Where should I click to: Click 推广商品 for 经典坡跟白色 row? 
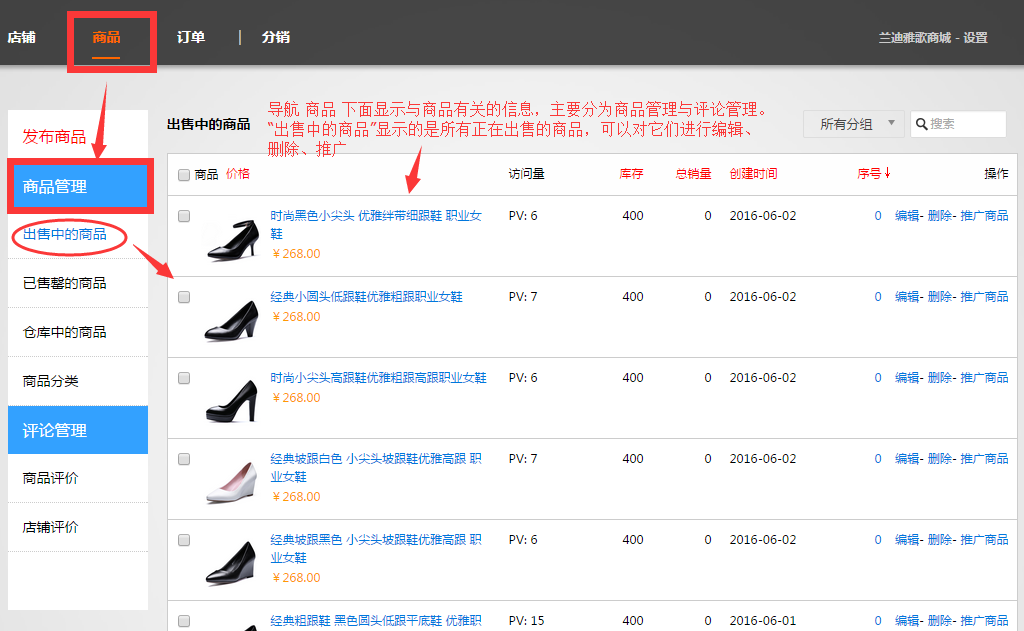pyautogui.click(x=984, y=459)
